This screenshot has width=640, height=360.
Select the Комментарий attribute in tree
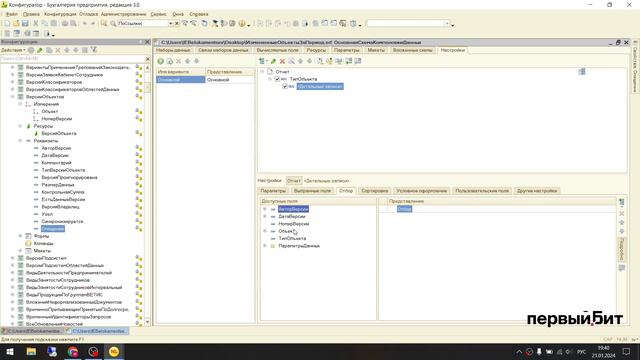tap(56, 163)
